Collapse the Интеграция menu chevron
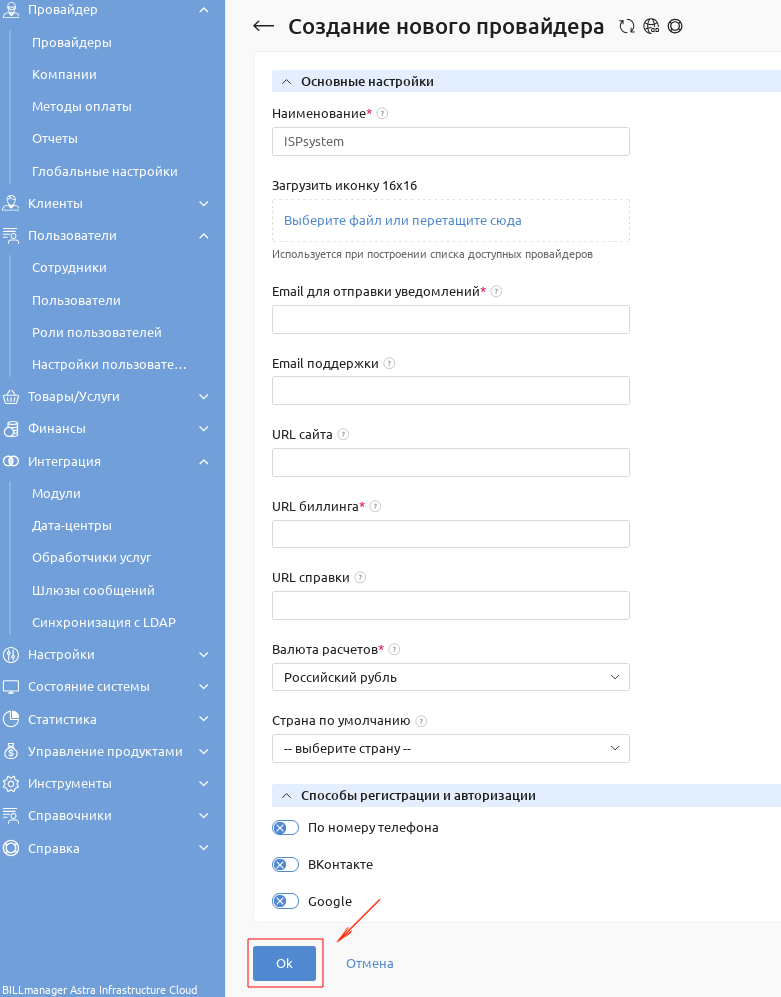The image size is (781, 997). click(x=204, y=462)
